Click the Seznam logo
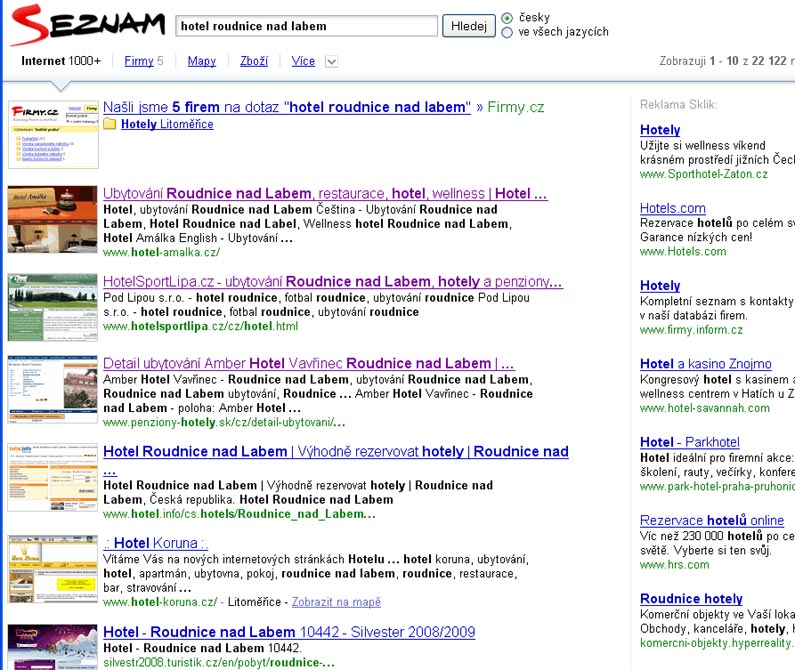 [87, 24]
